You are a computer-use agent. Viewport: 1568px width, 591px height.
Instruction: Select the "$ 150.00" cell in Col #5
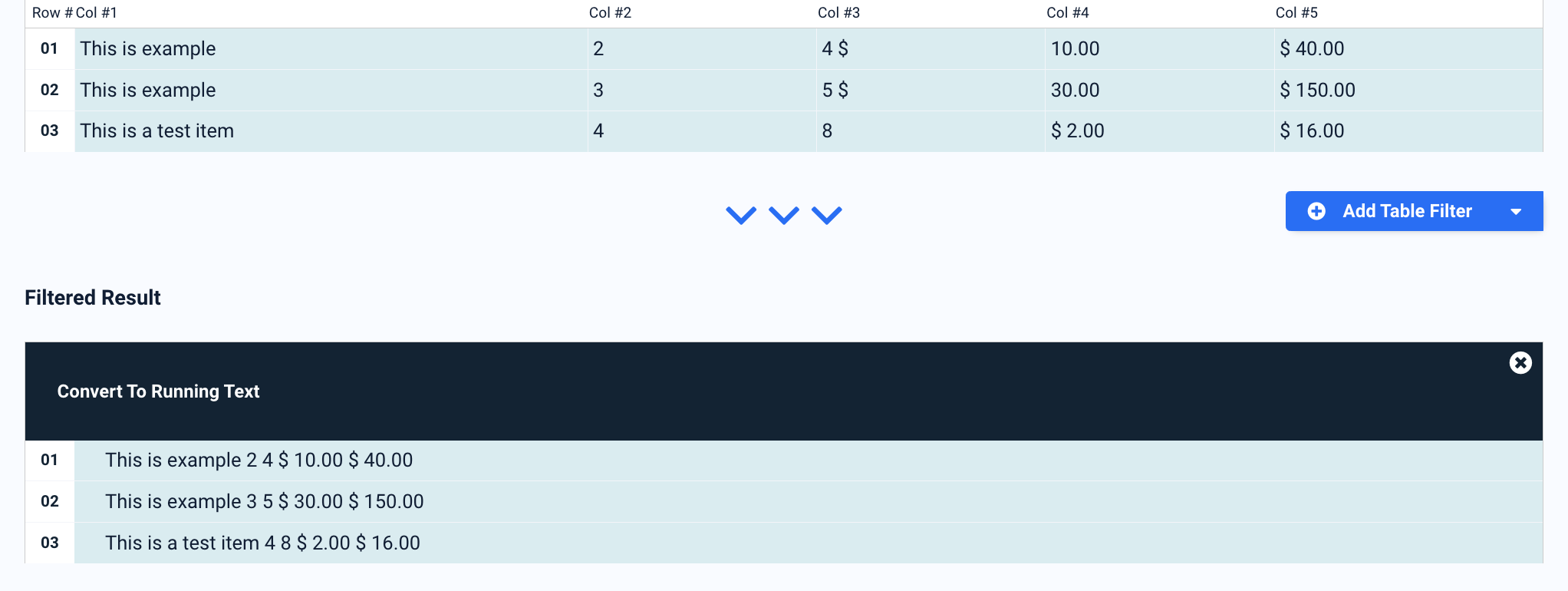coord(1317,90)
